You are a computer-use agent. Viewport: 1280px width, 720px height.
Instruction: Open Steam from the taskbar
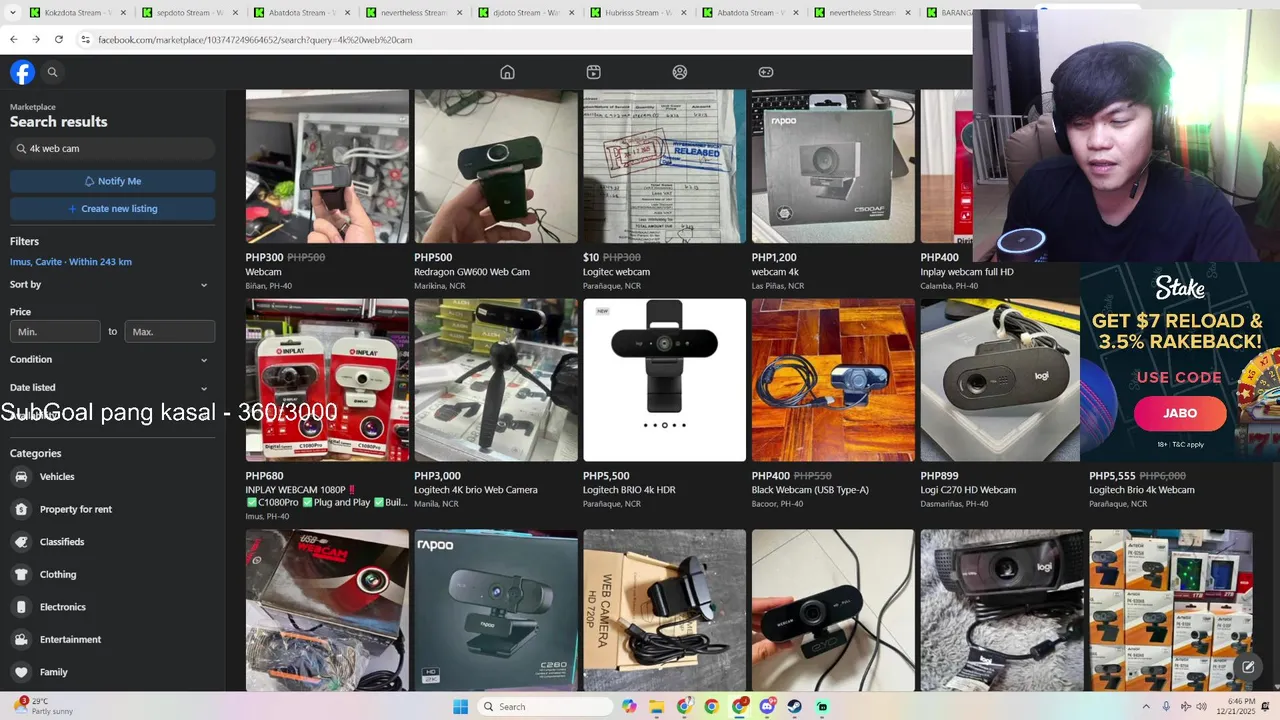pyautogui.click(x=794, y=707)
